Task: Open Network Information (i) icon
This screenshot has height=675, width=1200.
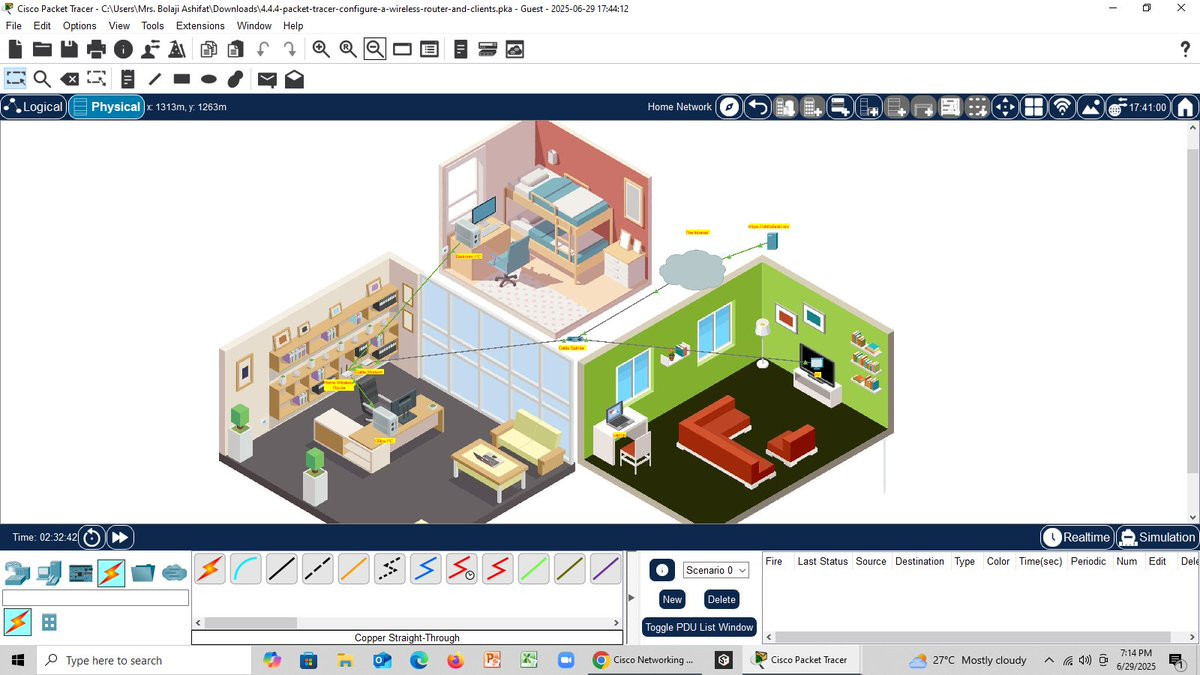Action: coord(123,49)
